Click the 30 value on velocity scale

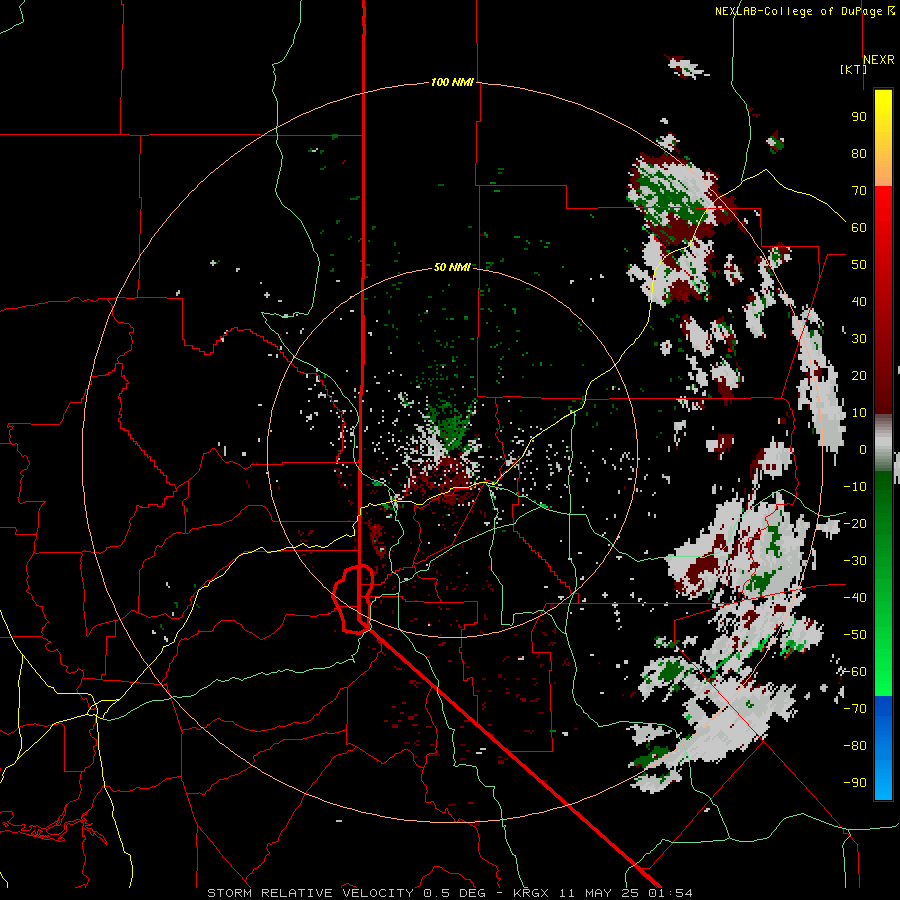click(859, 339)
